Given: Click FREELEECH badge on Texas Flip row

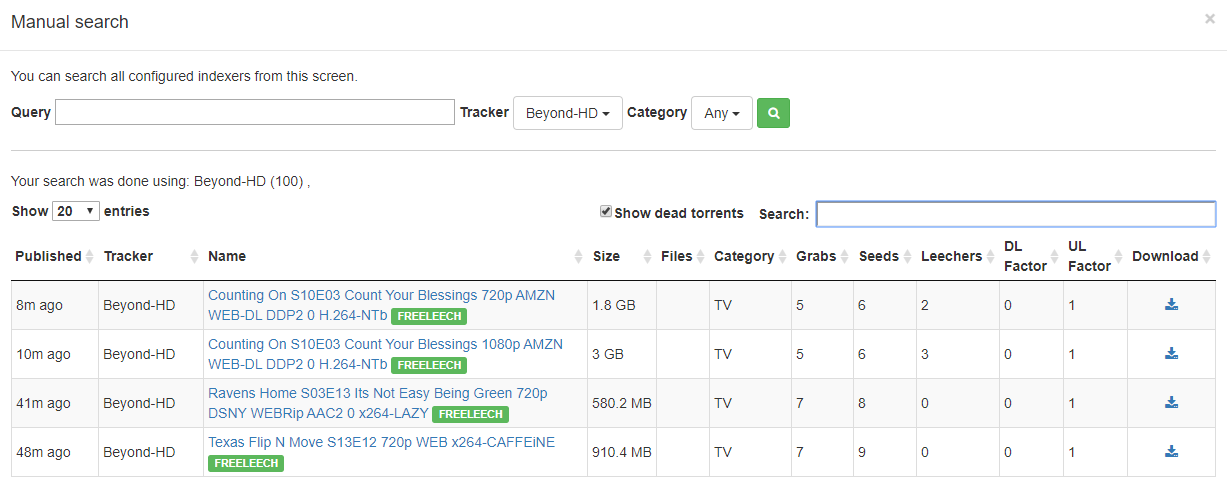Looking at the screenshot, I should [246, 463].
